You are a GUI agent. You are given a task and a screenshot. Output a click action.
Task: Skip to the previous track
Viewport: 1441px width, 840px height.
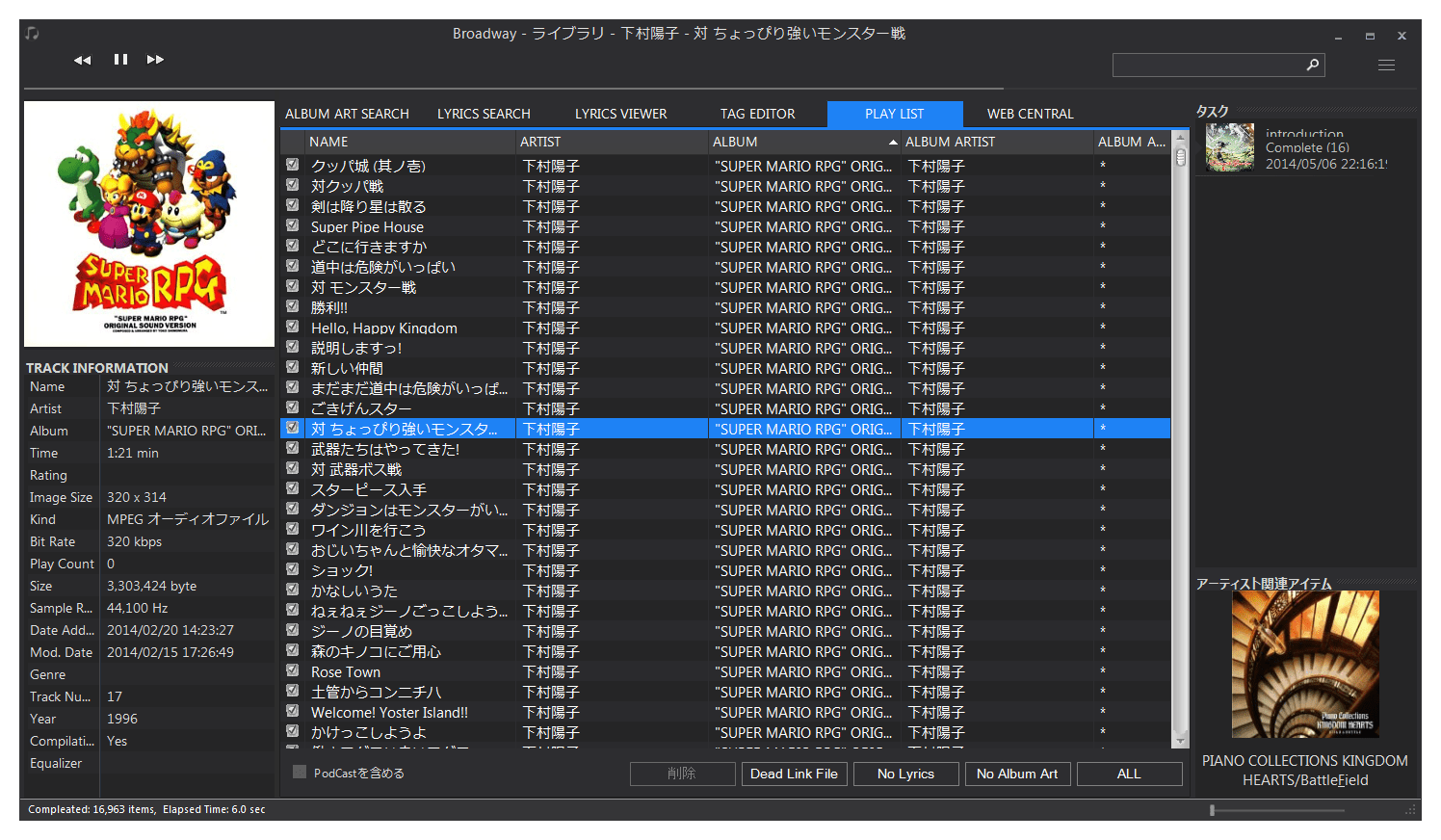pos(82,60)
